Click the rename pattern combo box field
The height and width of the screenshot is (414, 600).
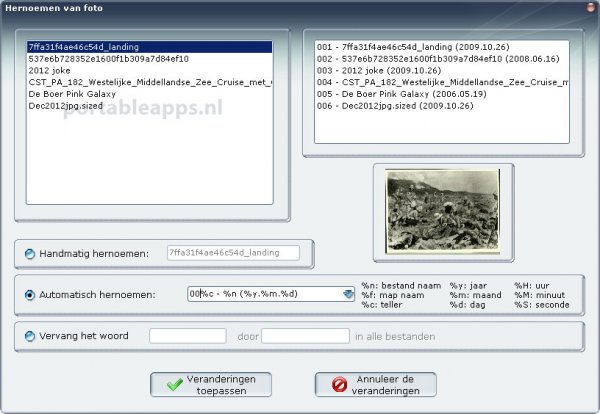(265, 294)
